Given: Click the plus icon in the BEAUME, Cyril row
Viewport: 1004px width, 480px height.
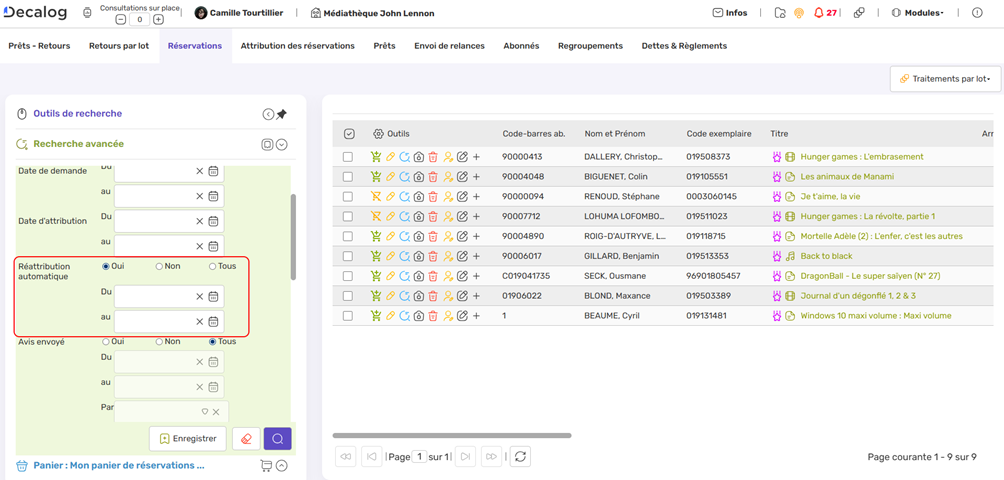Looking at the screenshot, I should point(477,316).
